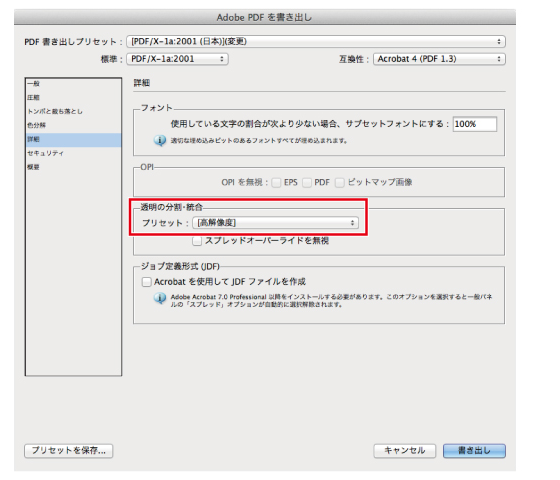Open the 互換性 Acrobat 4 dropdown

click(x=439, y=59)
